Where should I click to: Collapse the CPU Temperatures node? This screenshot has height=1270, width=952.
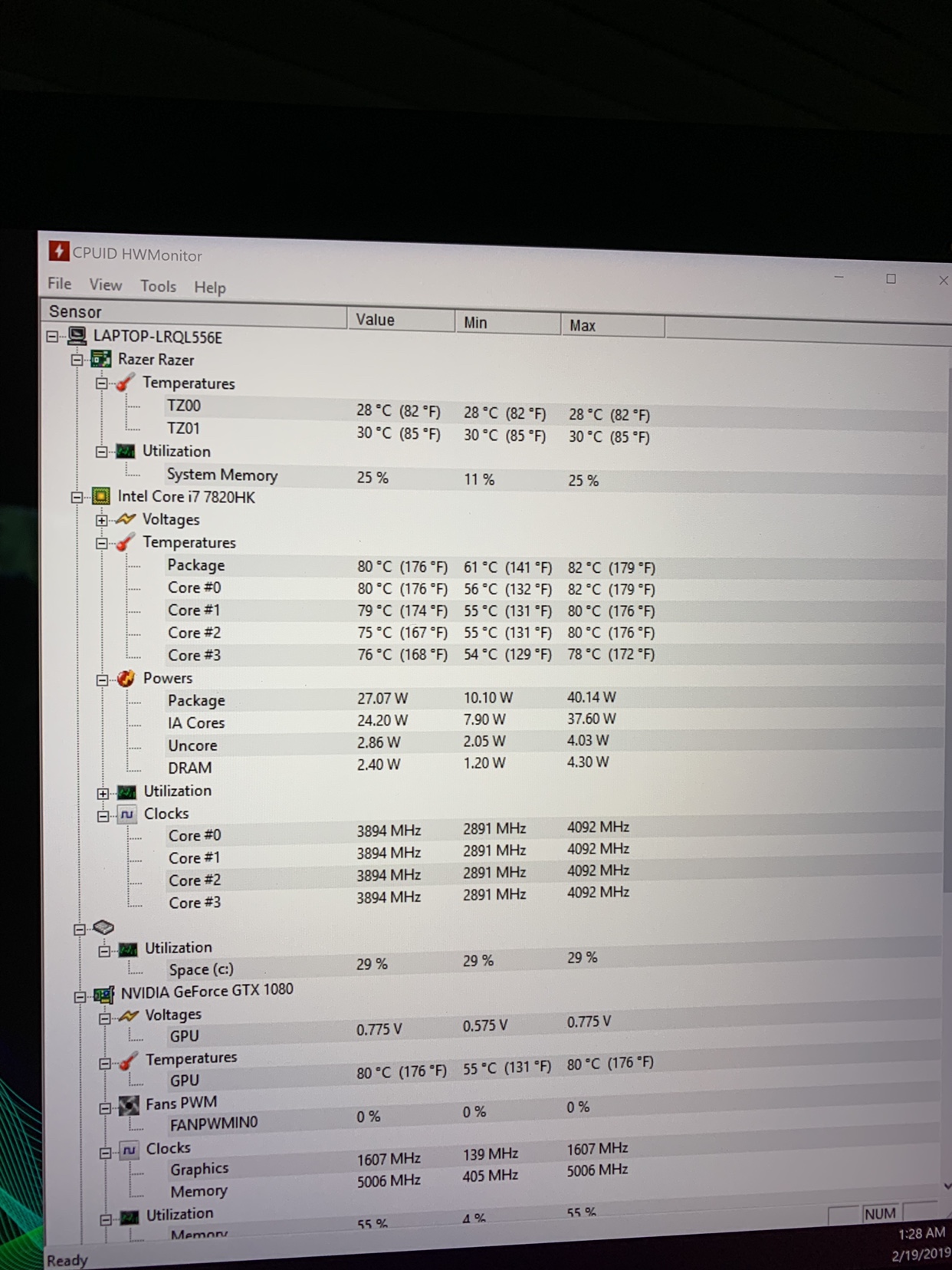point(101,543)
